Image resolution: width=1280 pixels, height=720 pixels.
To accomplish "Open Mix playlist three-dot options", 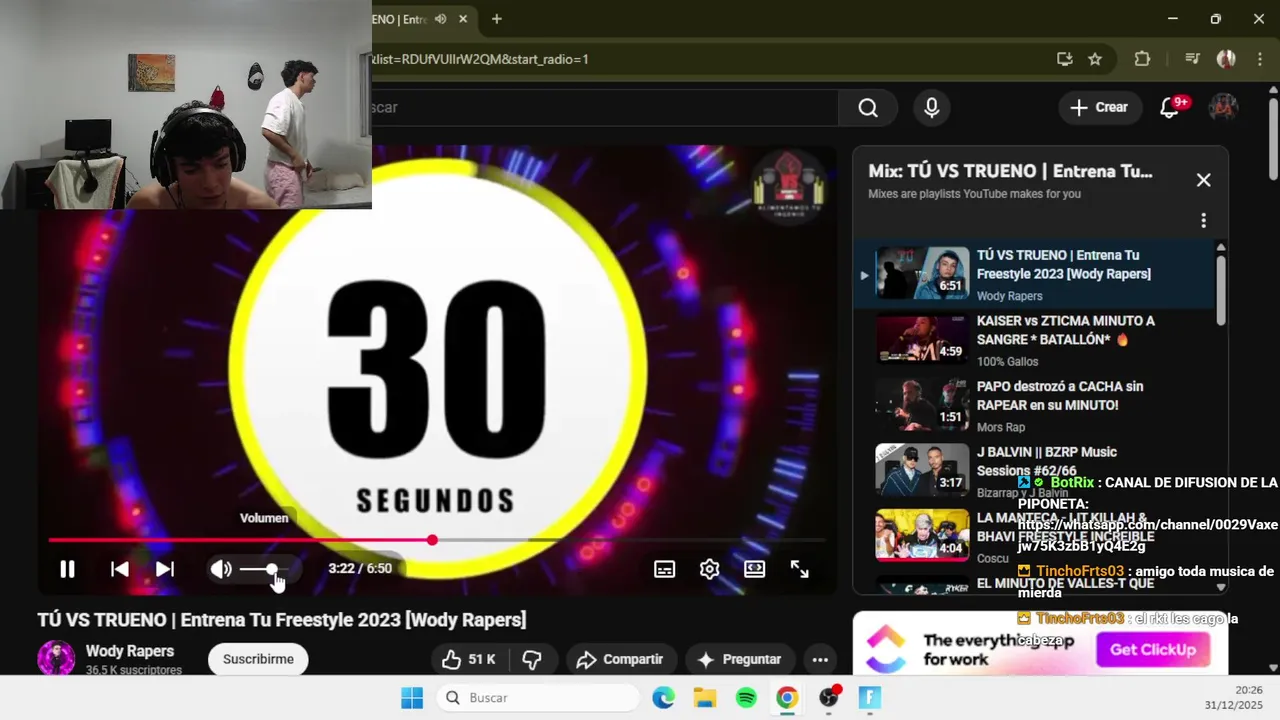I will tap(1203, 220).
